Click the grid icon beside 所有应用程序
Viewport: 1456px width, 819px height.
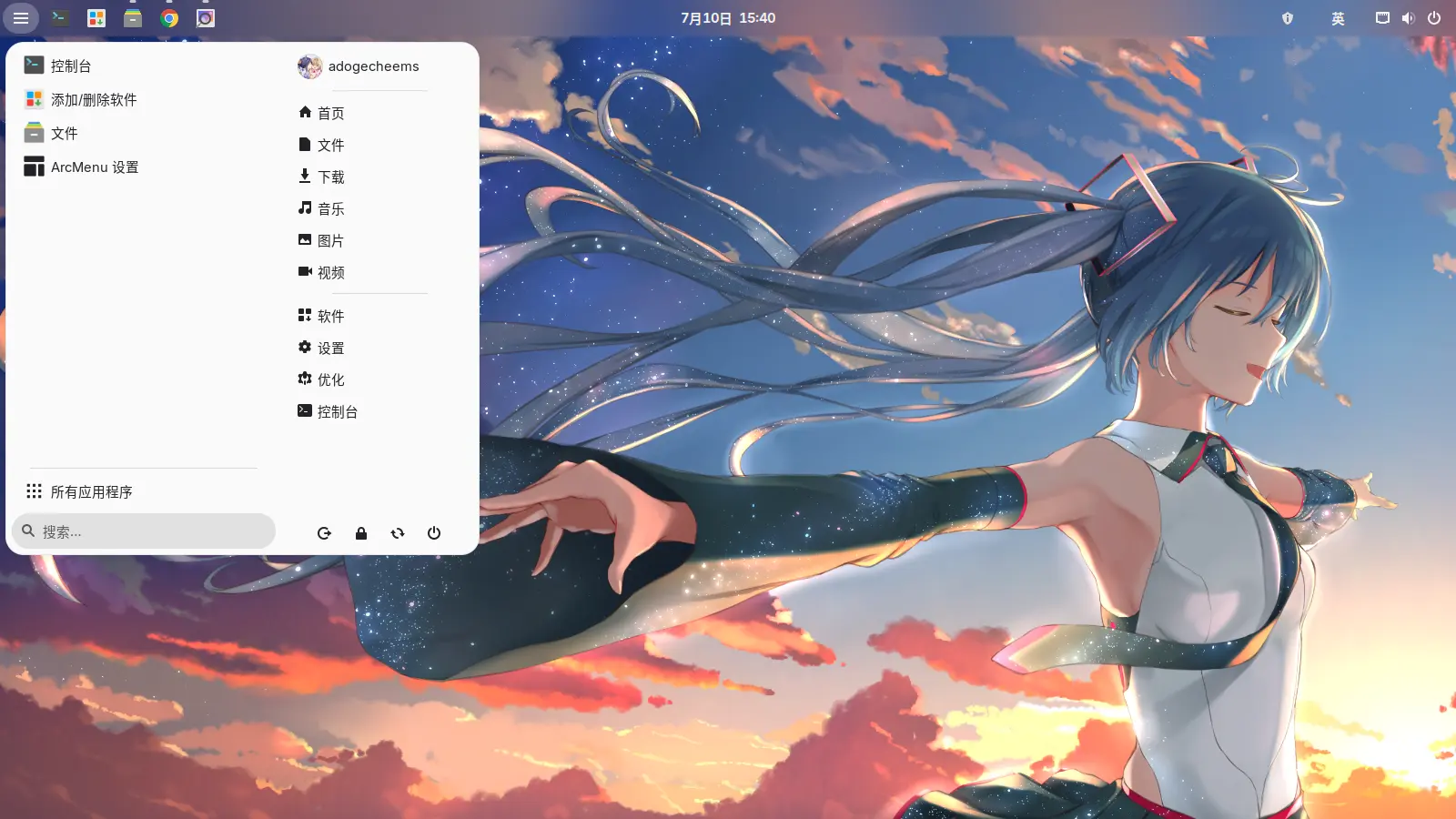[34, 490]
